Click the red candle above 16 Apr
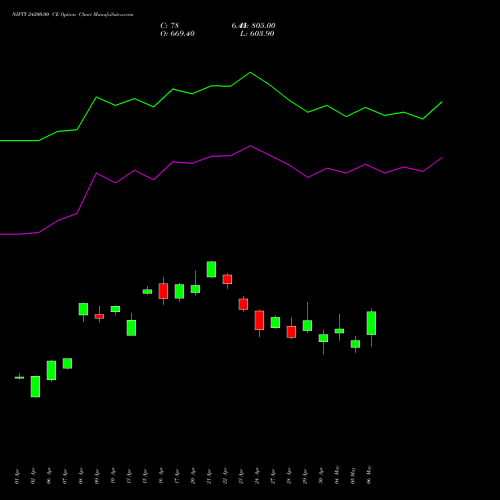The height and width of the screenshot is (500, 500). click(163, 291)
